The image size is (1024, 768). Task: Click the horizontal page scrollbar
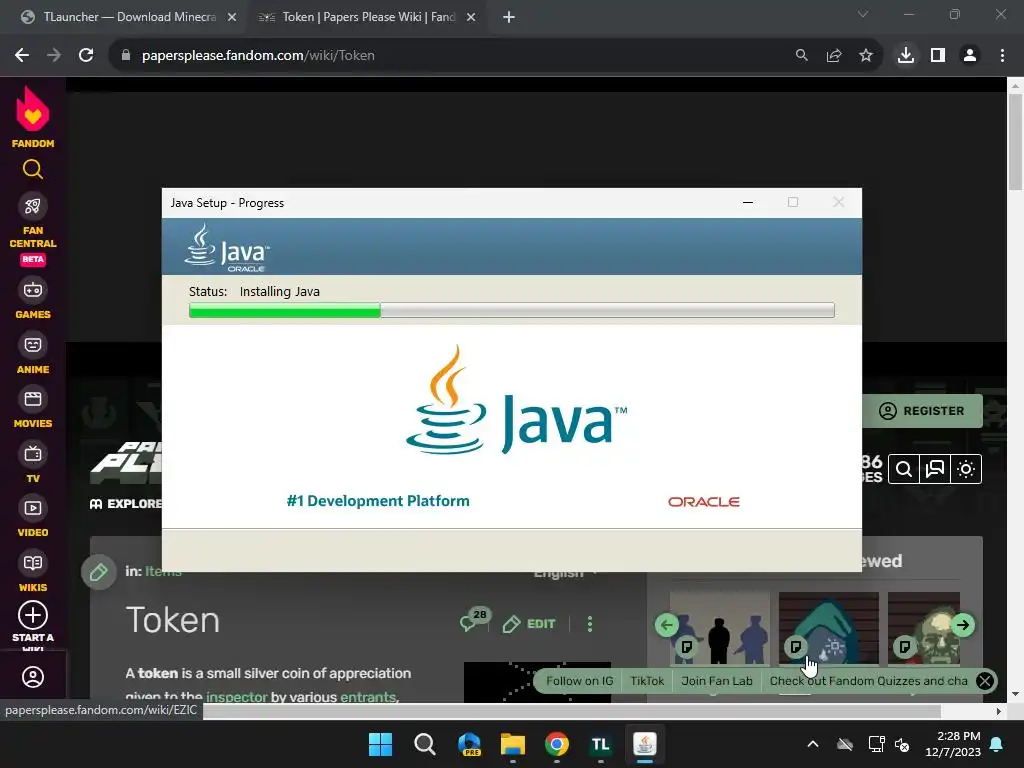pyautogui.click(x=571, y=711)
